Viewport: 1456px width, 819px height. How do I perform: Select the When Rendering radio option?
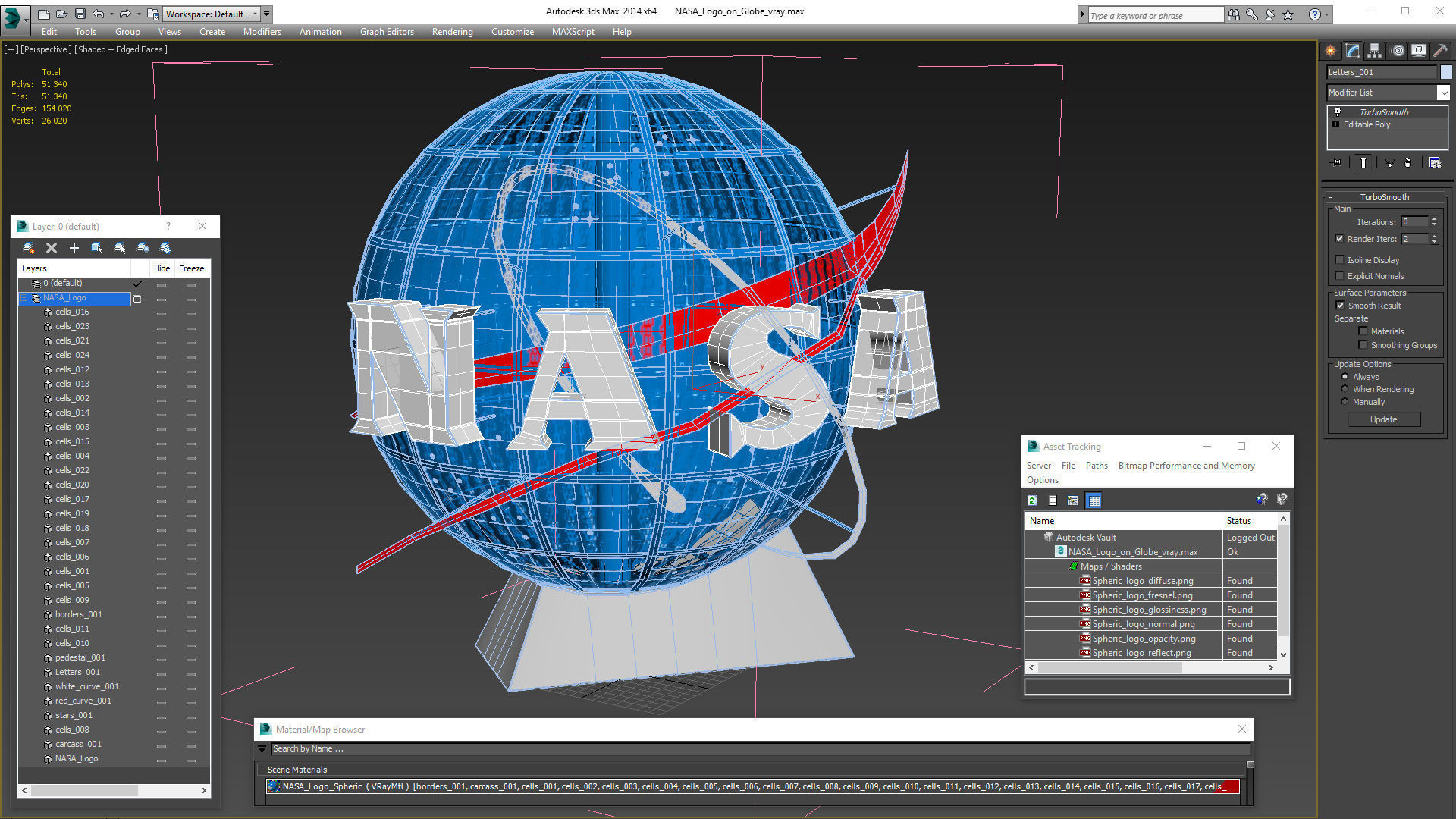point(1345,389)
